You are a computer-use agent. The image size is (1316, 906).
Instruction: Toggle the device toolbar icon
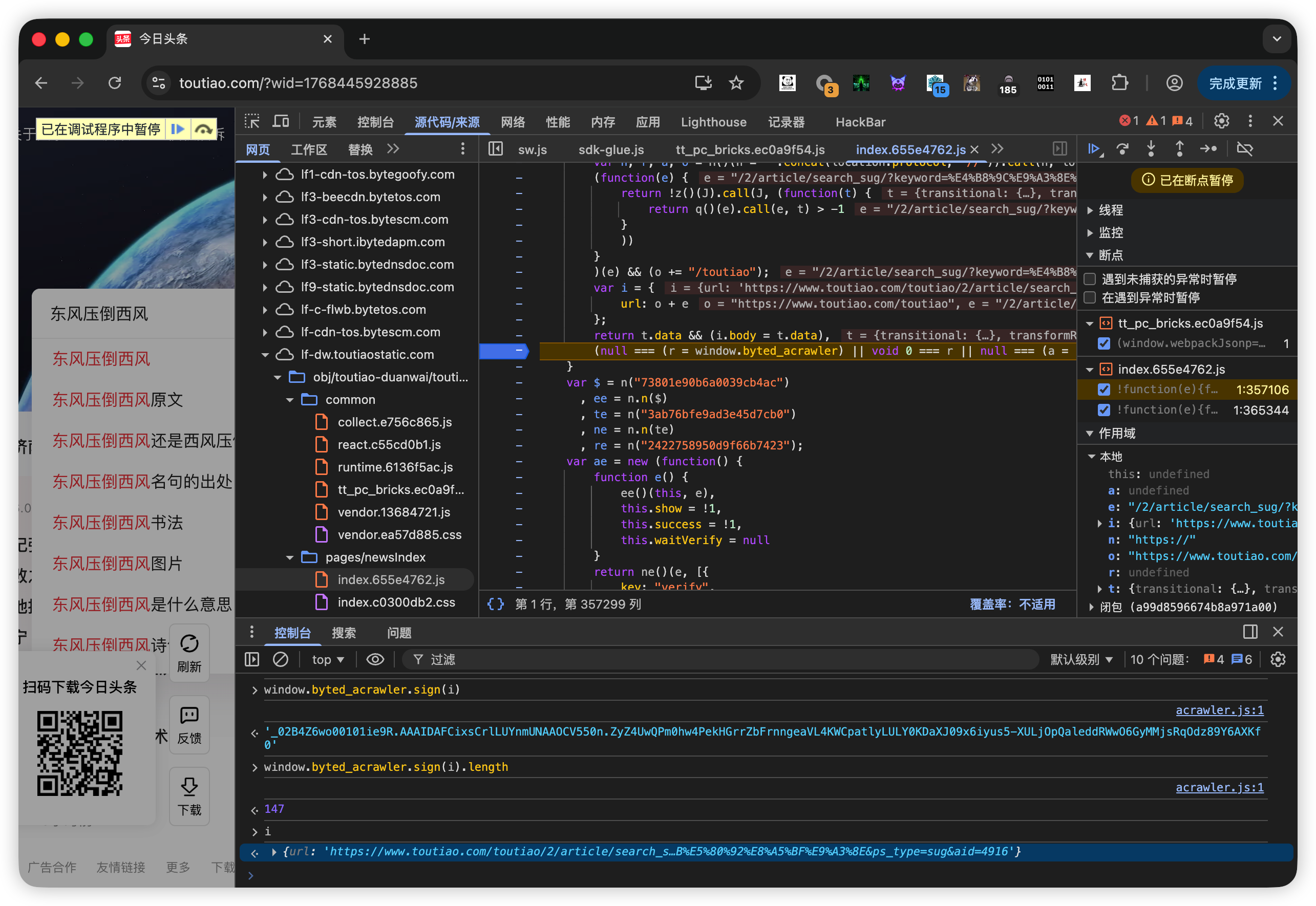[281, 121]
